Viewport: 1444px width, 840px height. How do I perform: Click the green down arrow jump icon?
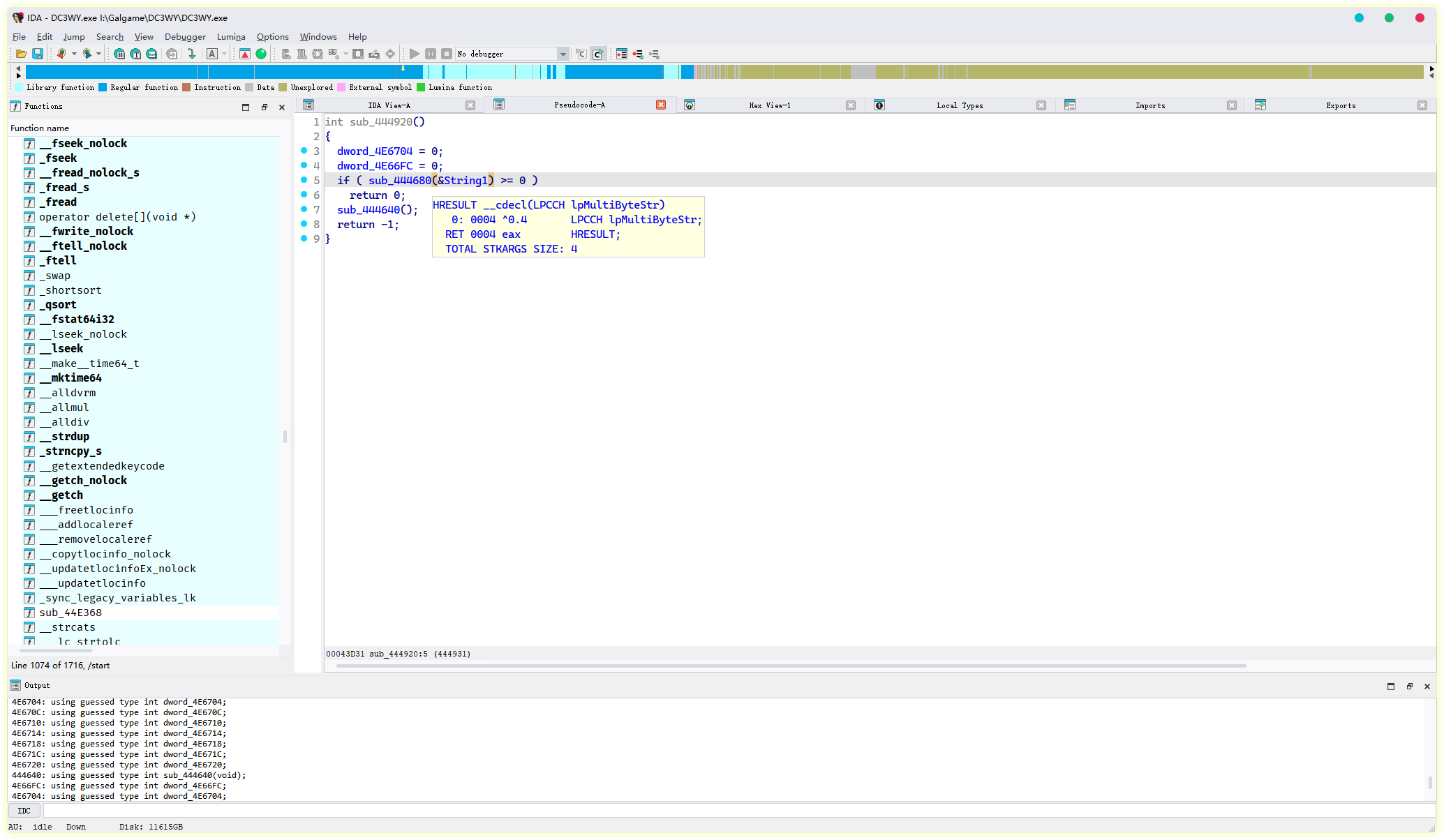191,54
